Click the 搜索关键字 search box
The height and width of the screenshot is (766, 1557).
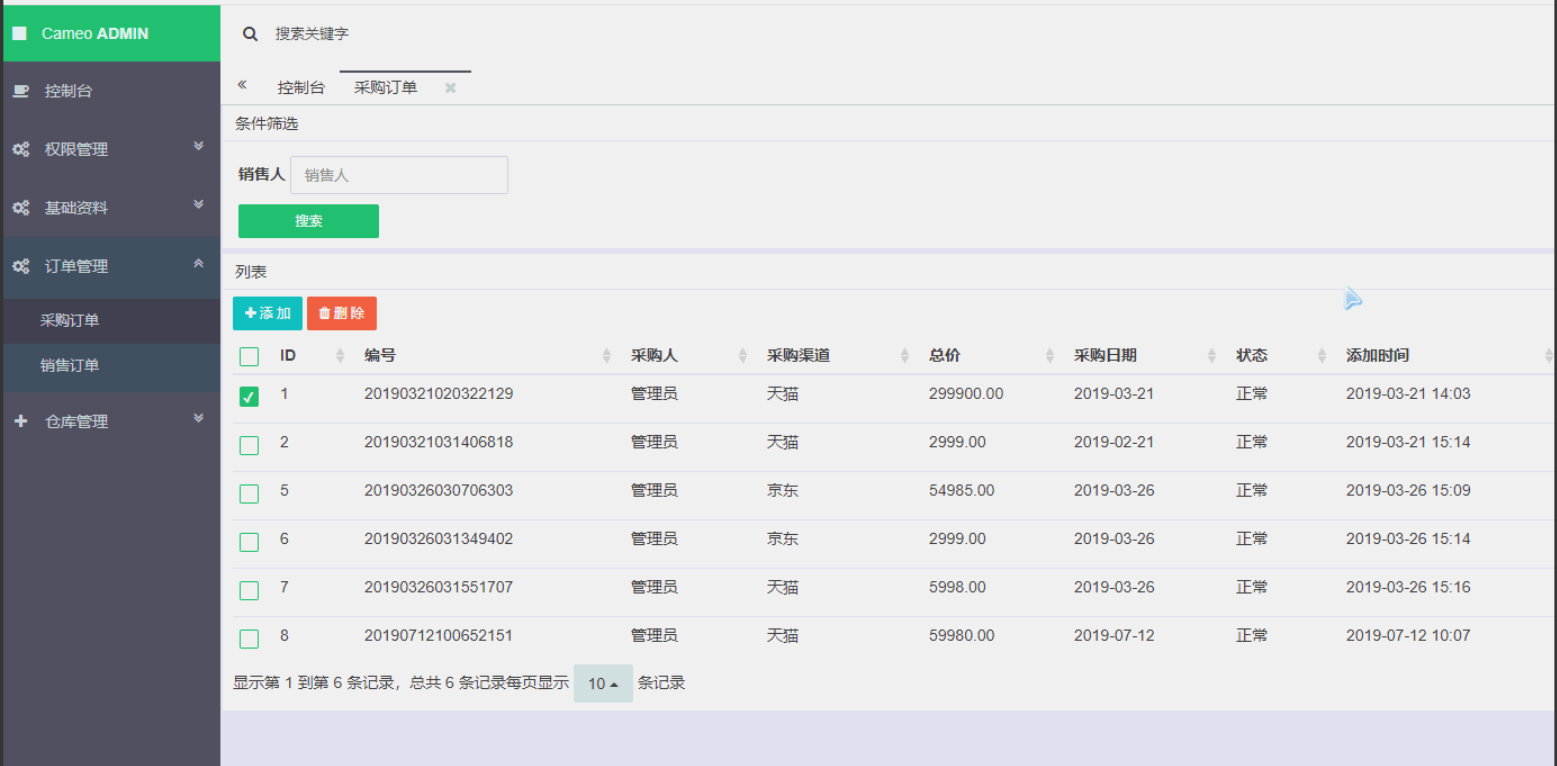tap(312, 34)
